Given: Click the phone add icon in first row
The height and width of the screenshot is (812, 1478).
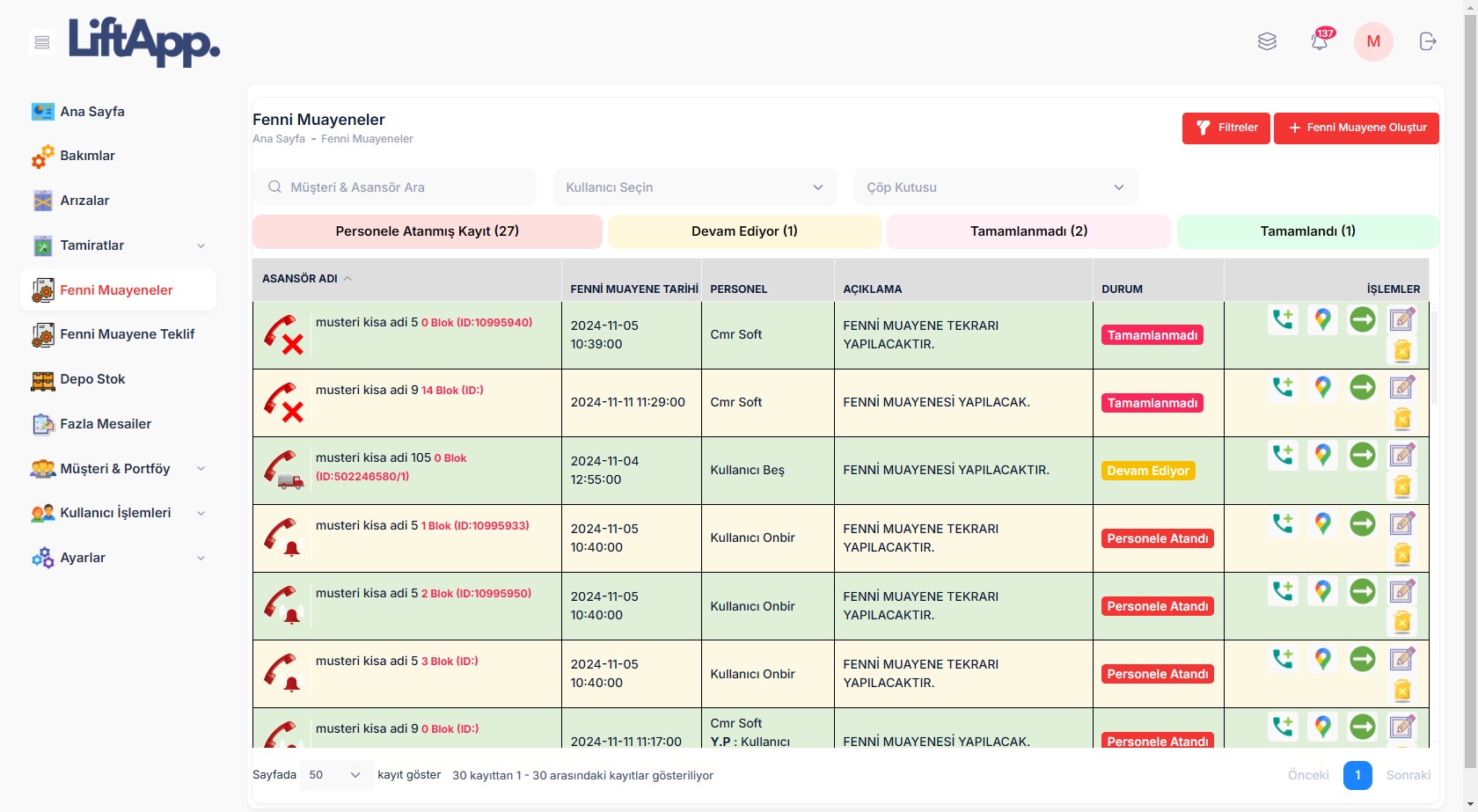Looking at the screenshot, I should pos(1283,319).
